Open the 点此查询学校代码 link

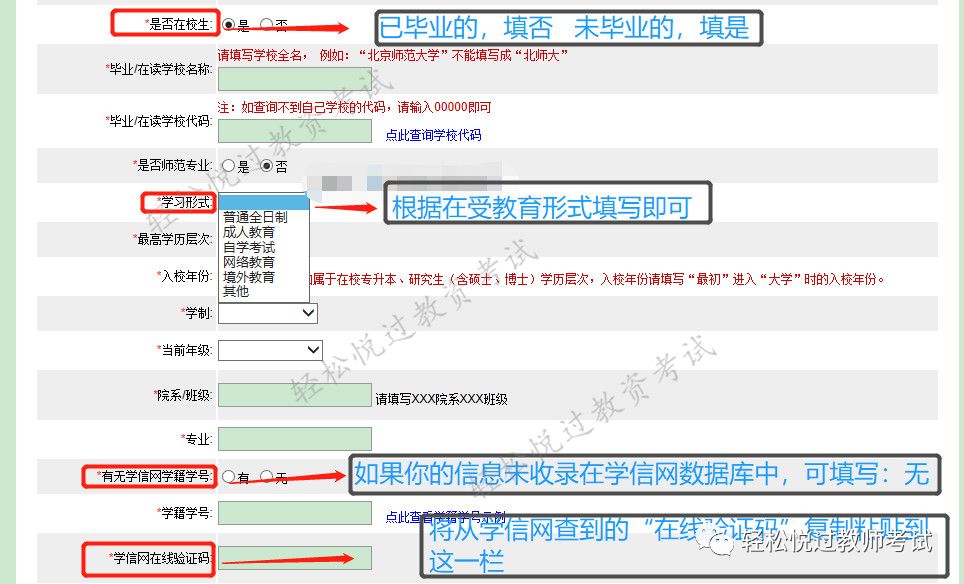point(433,135)
